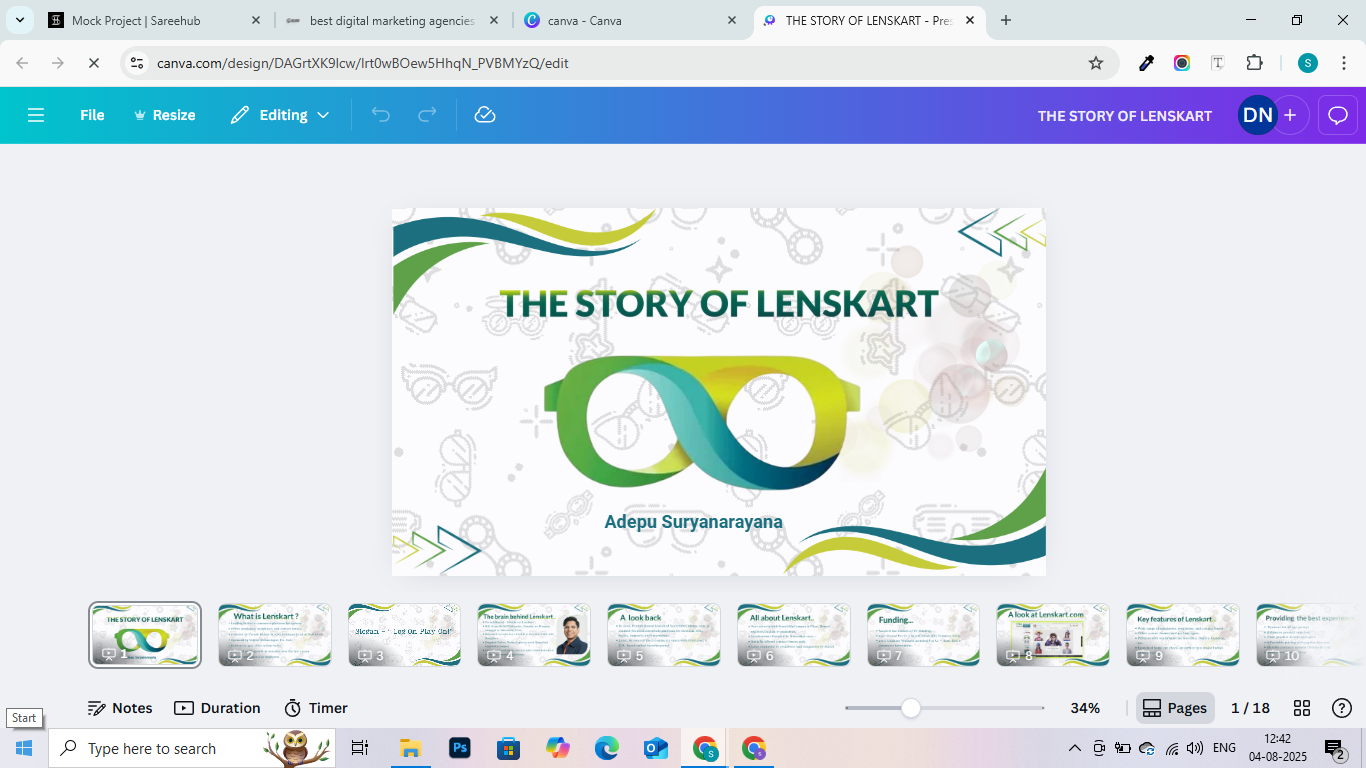This screenshot has height=768, width=1366.
Task: Open the grid view icon
Action: coord(1302,708)
